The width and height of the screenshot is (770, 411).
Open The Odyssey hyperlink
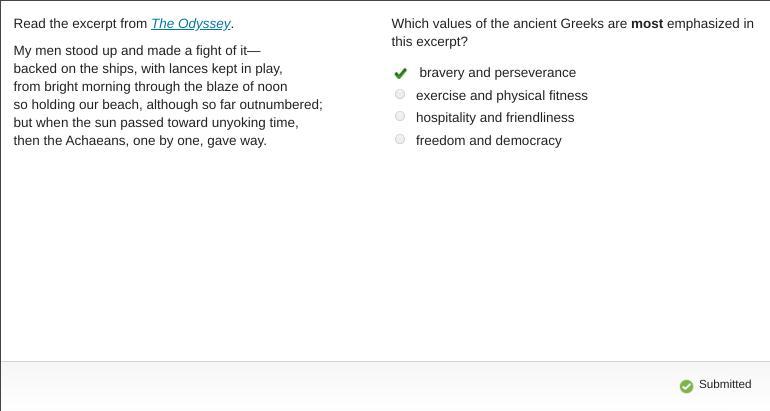(x=191, y=23)
